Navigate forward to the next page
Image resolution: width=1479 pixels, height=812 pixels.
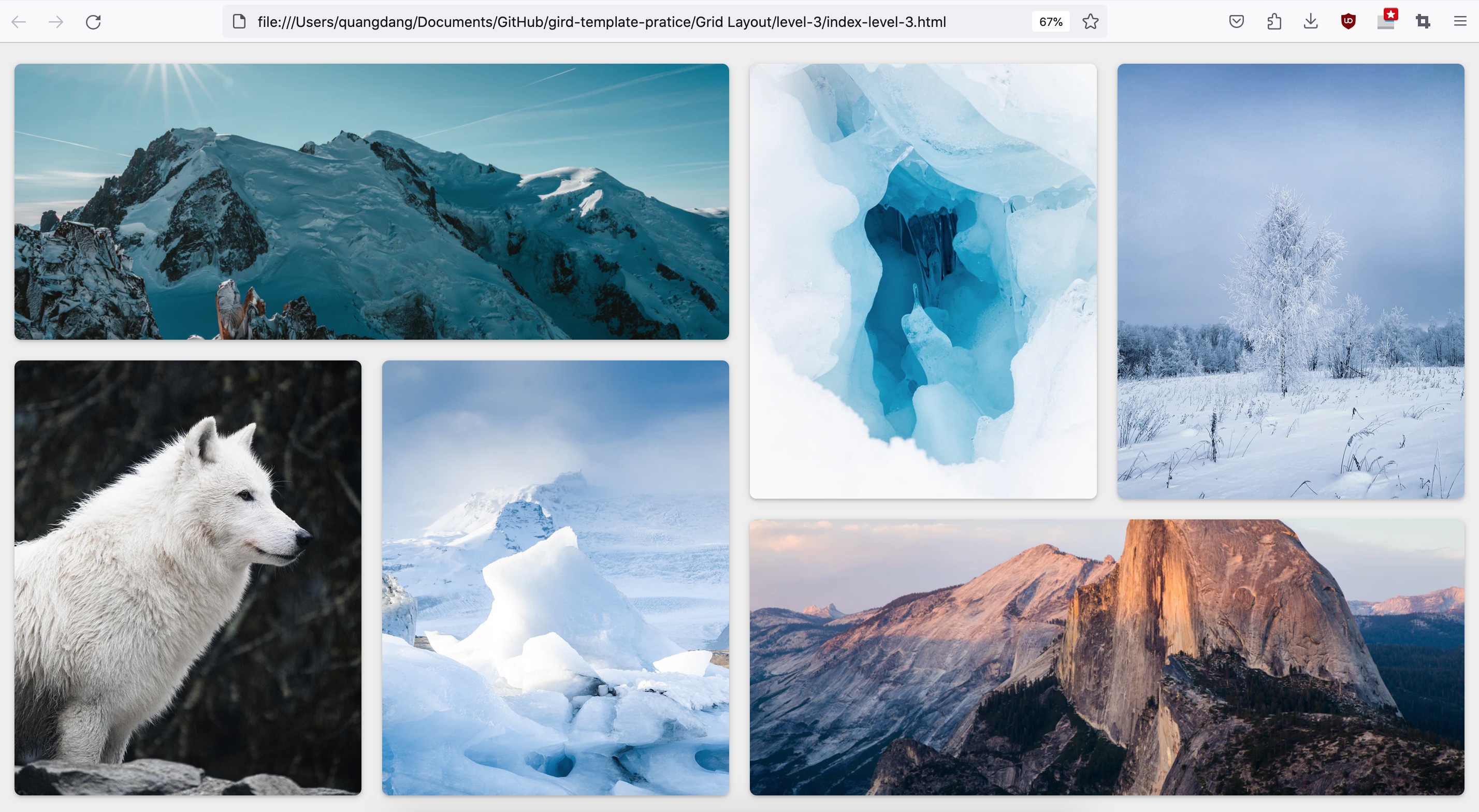pyautogui.click(x=56, y=22)
